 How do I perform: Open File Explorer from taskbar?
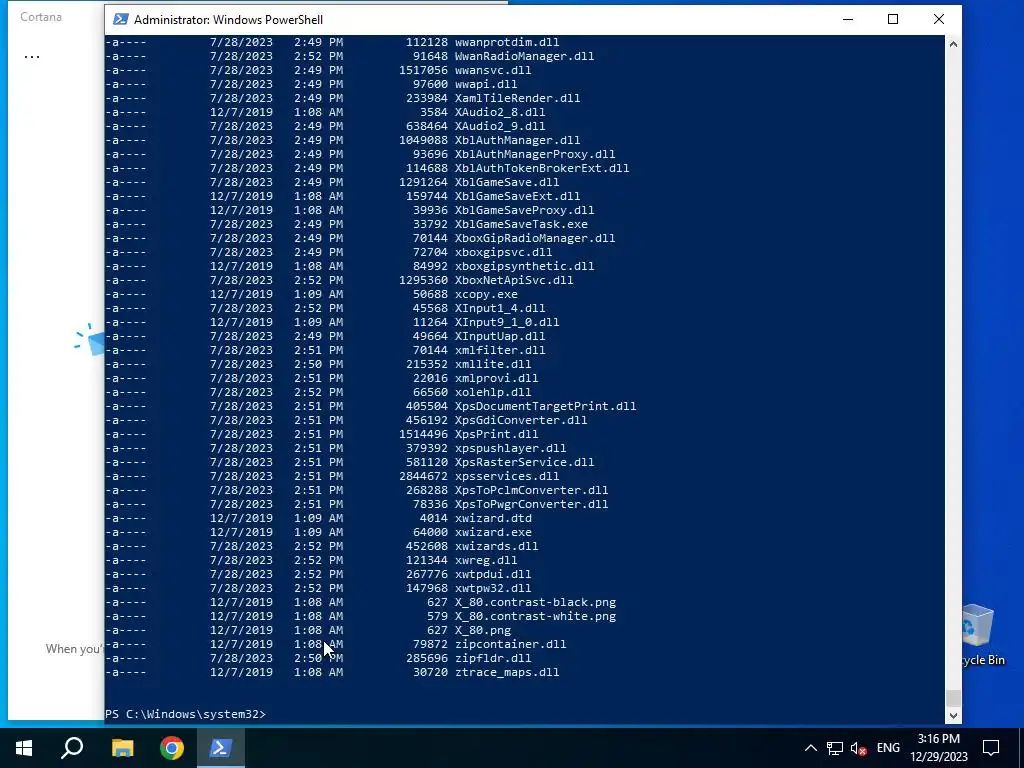[122, 748]
